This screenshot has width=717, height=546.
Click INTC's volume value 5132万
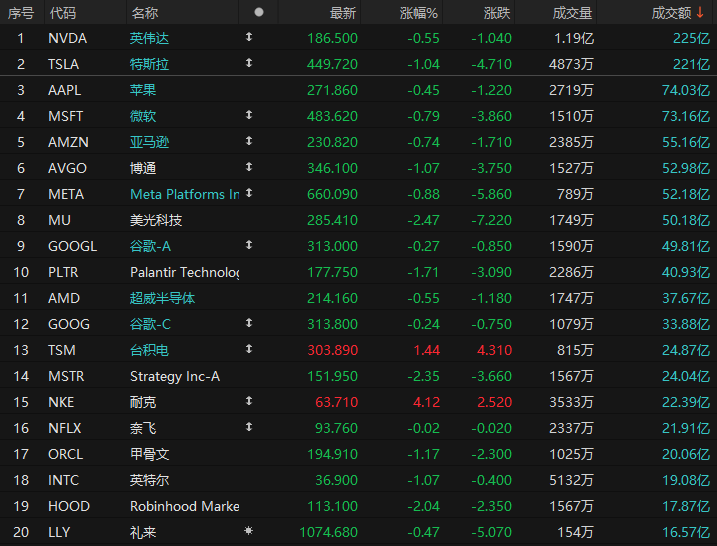571,481
